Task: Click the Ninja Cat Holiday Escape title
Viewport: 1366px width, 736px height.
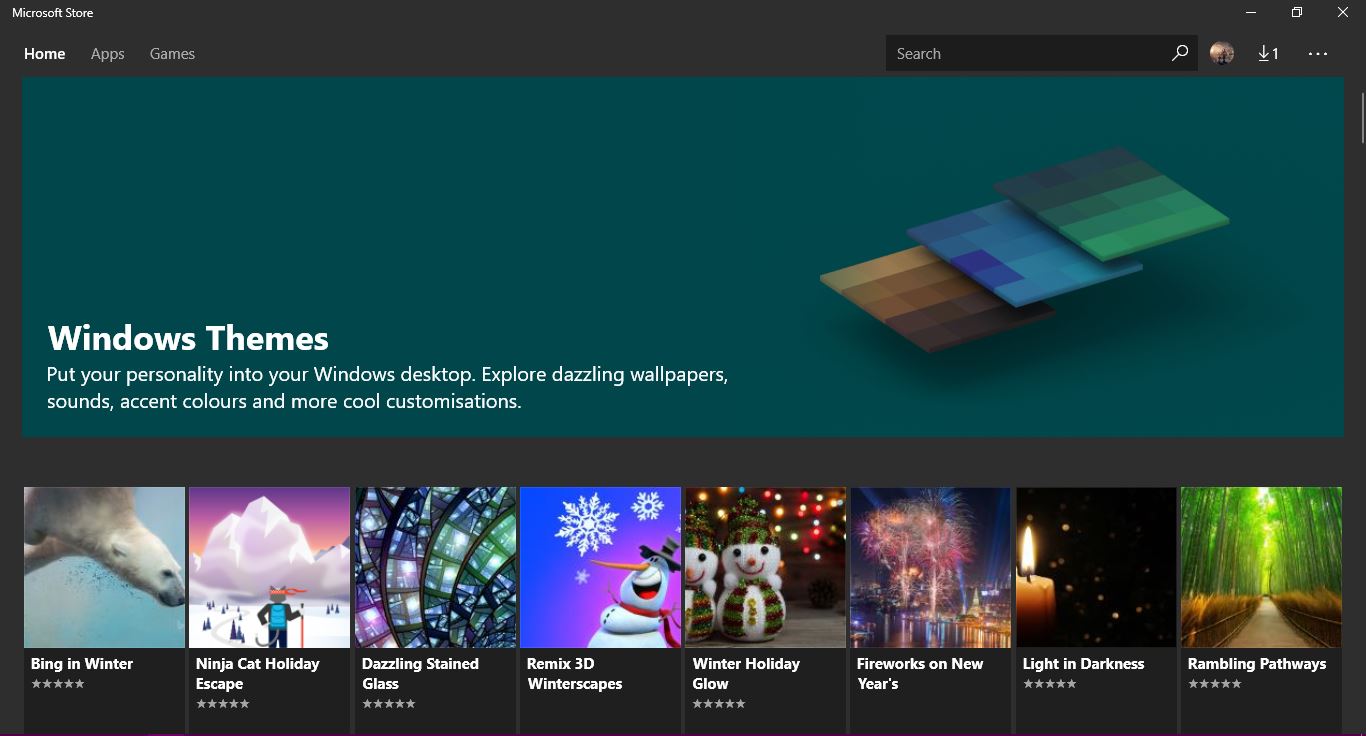Action: (257, 674)
